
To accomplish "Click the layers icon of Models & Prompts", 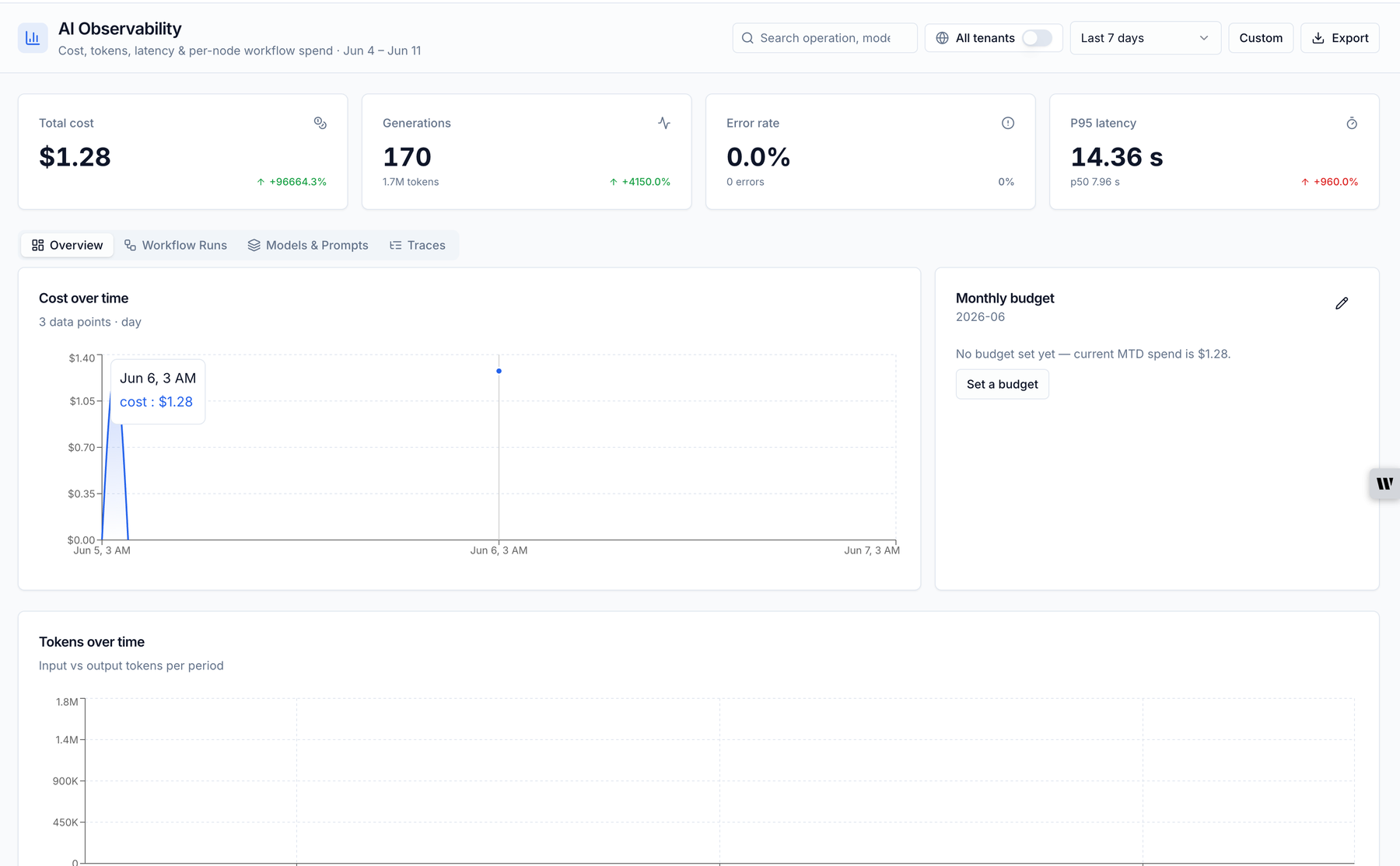I will tap(254, 245).
